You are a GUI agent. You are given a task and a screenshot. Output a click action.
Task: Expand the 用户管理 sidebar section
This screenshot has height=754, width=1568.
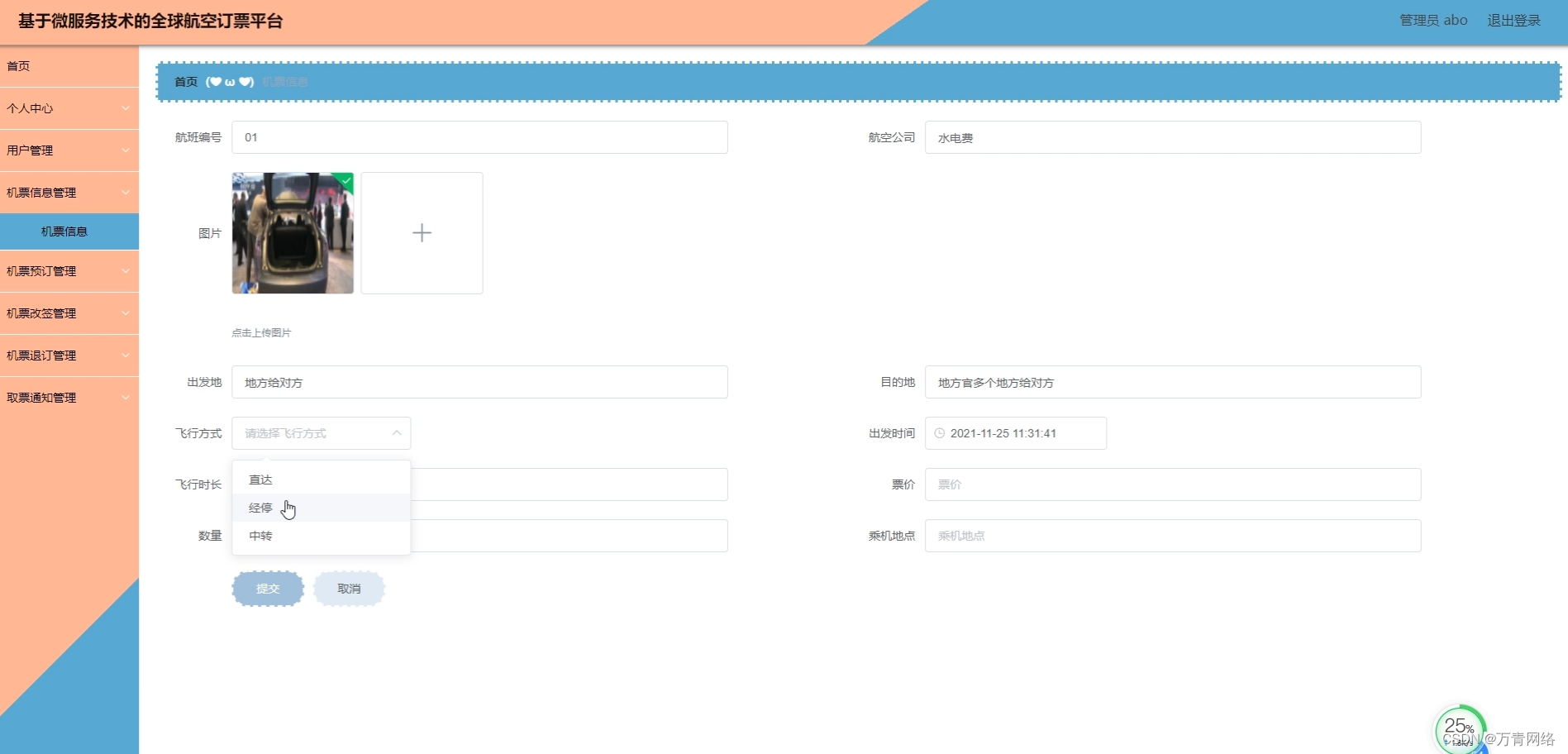(69, 150)
